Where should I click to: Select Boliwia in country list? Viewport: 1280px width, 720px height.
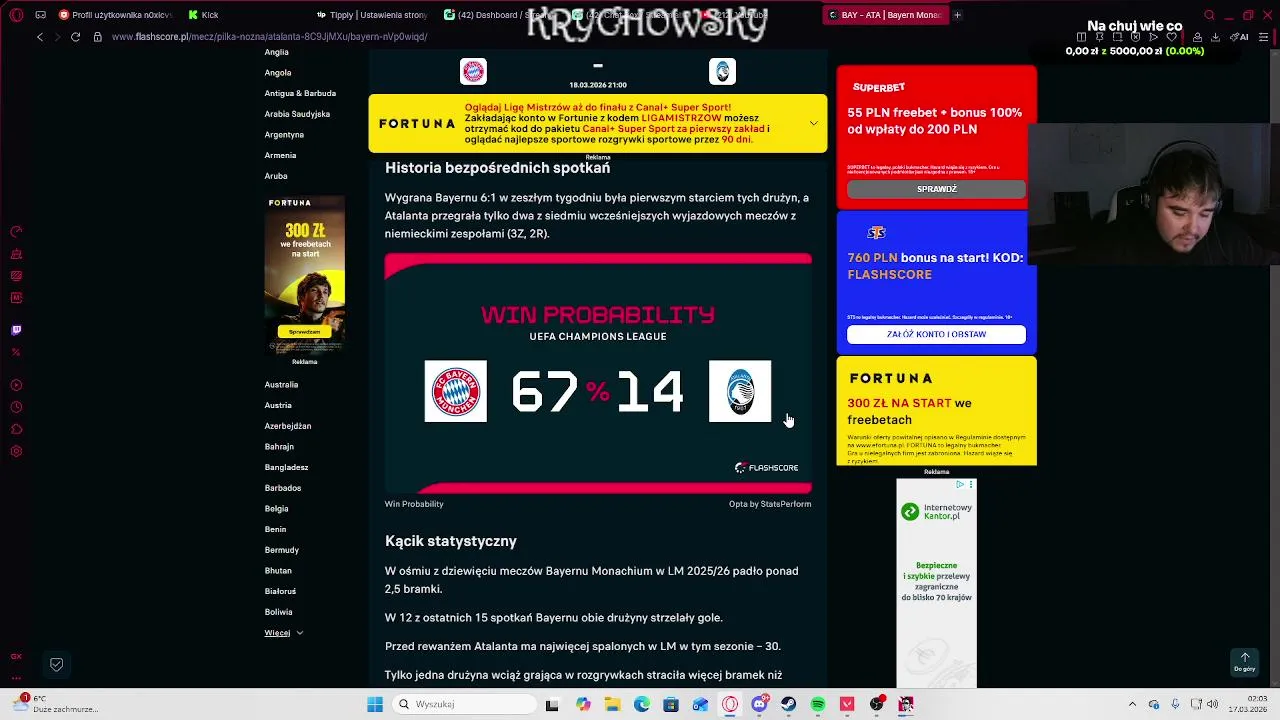click(278, 612)
